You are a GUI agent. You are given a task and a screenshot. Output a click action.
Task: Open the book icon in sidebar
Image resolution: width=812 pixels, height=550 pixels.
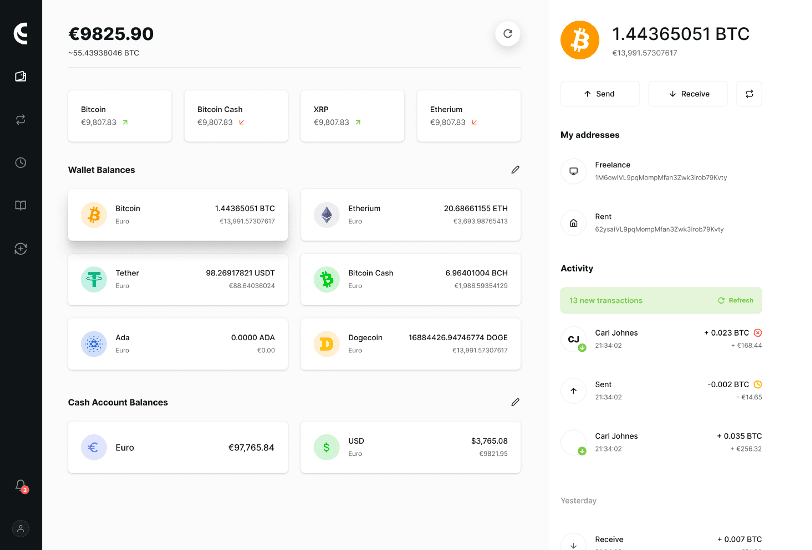20,205
